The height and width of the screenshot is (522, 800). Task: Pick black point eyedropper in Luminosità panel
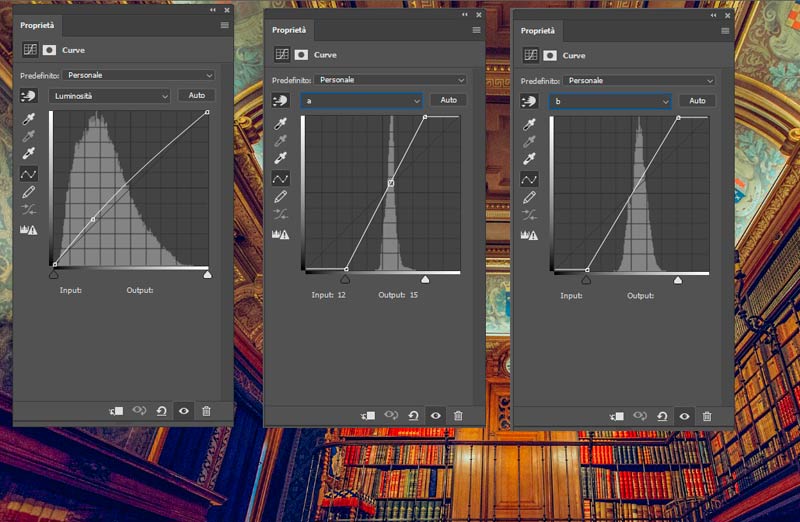pyautogui.click(x=29, y=119)
